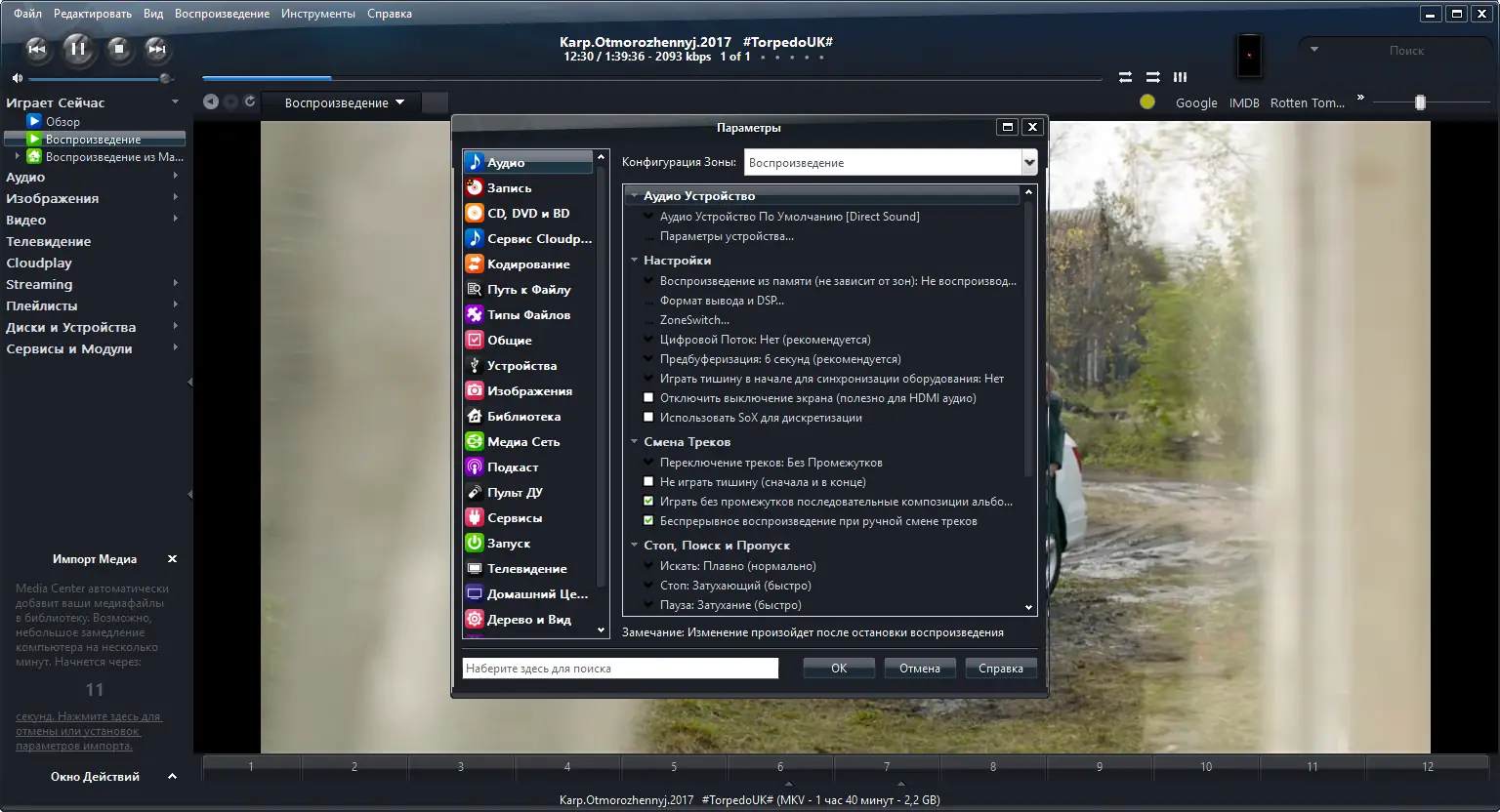
Task: Click the volume slider track
Action: click(98, 78)
